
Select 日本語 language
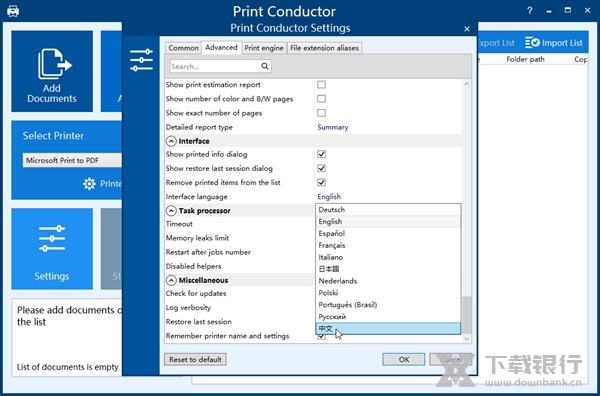(x=388, y=269)
